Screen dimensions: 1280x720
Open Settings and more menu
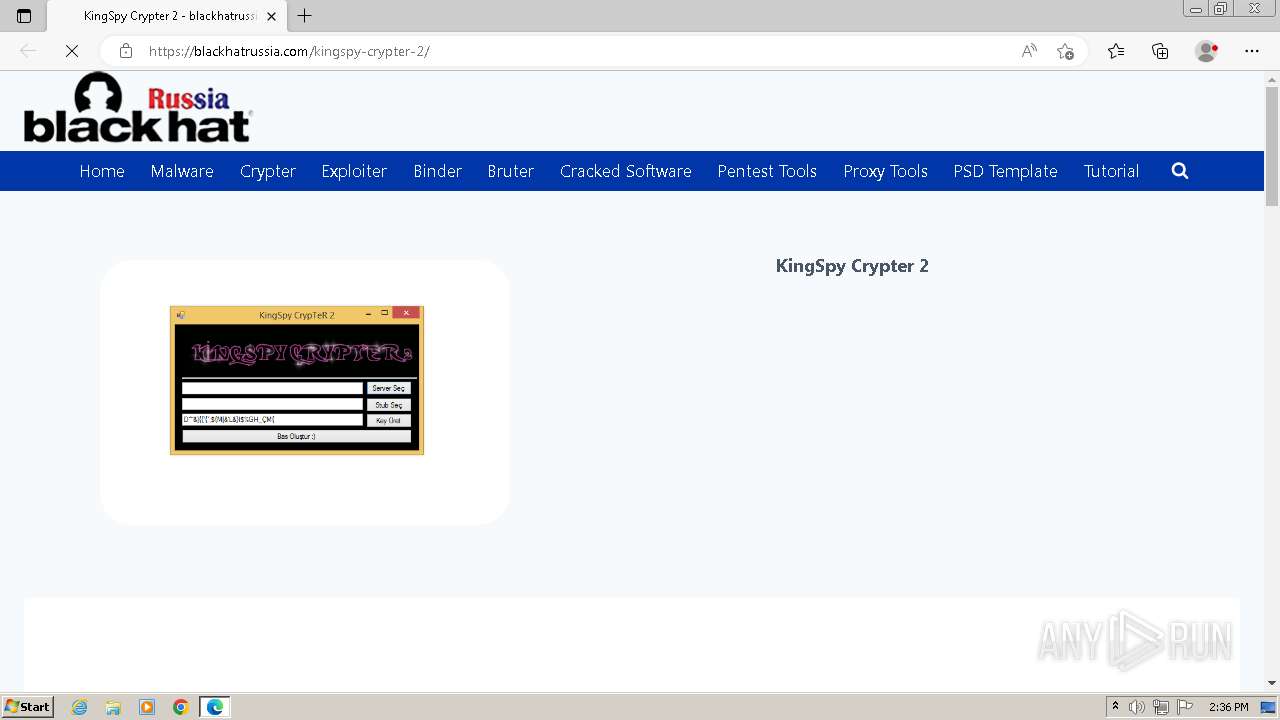[x=1252, y=51]
